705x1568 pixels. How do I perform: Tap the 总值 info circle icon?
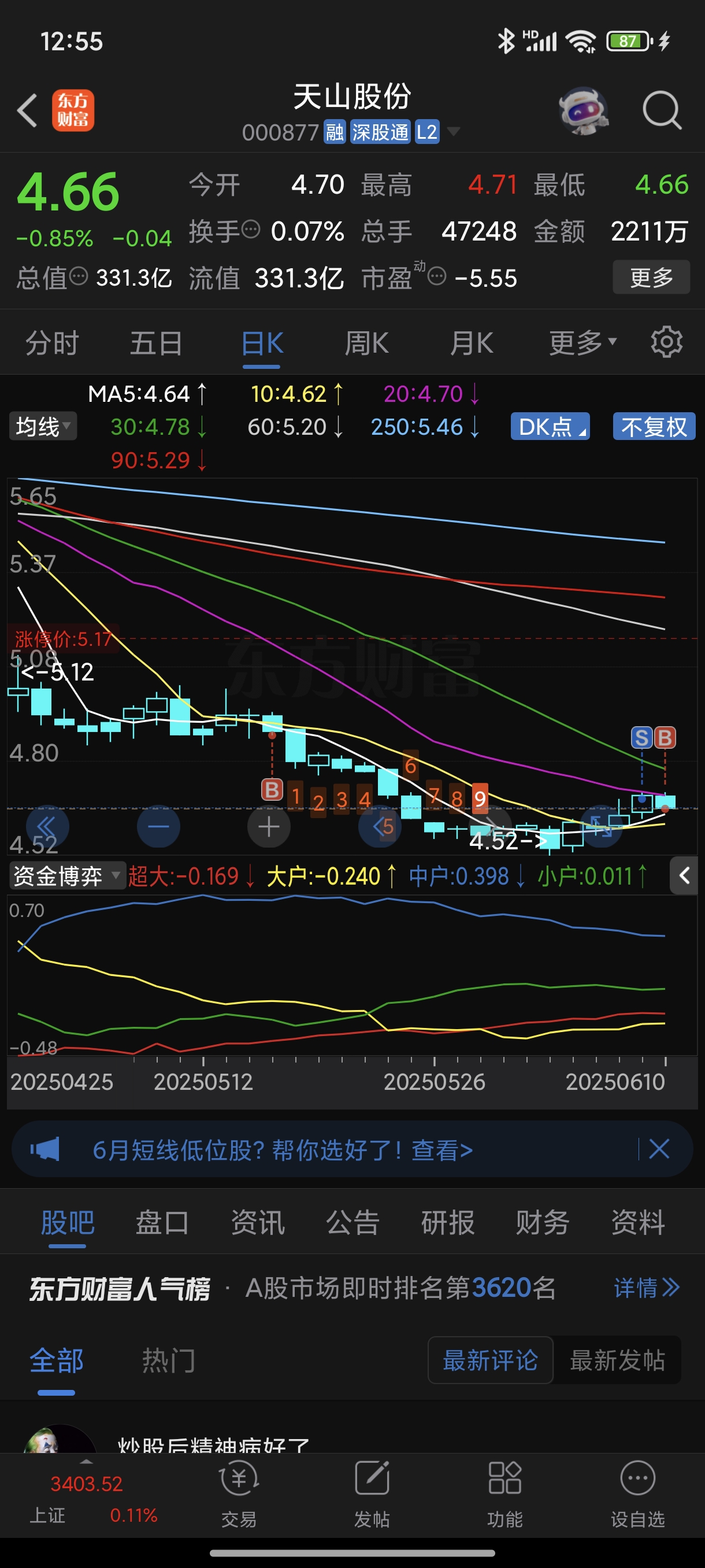click(x=79, y=276)
